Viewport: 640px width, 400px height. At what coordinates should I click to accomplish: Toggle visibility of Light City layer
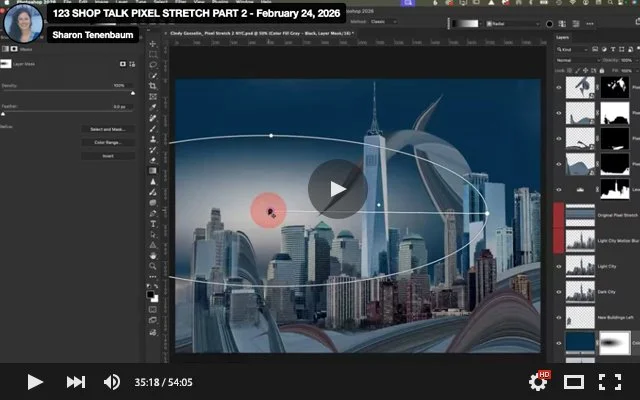(559, 266)
